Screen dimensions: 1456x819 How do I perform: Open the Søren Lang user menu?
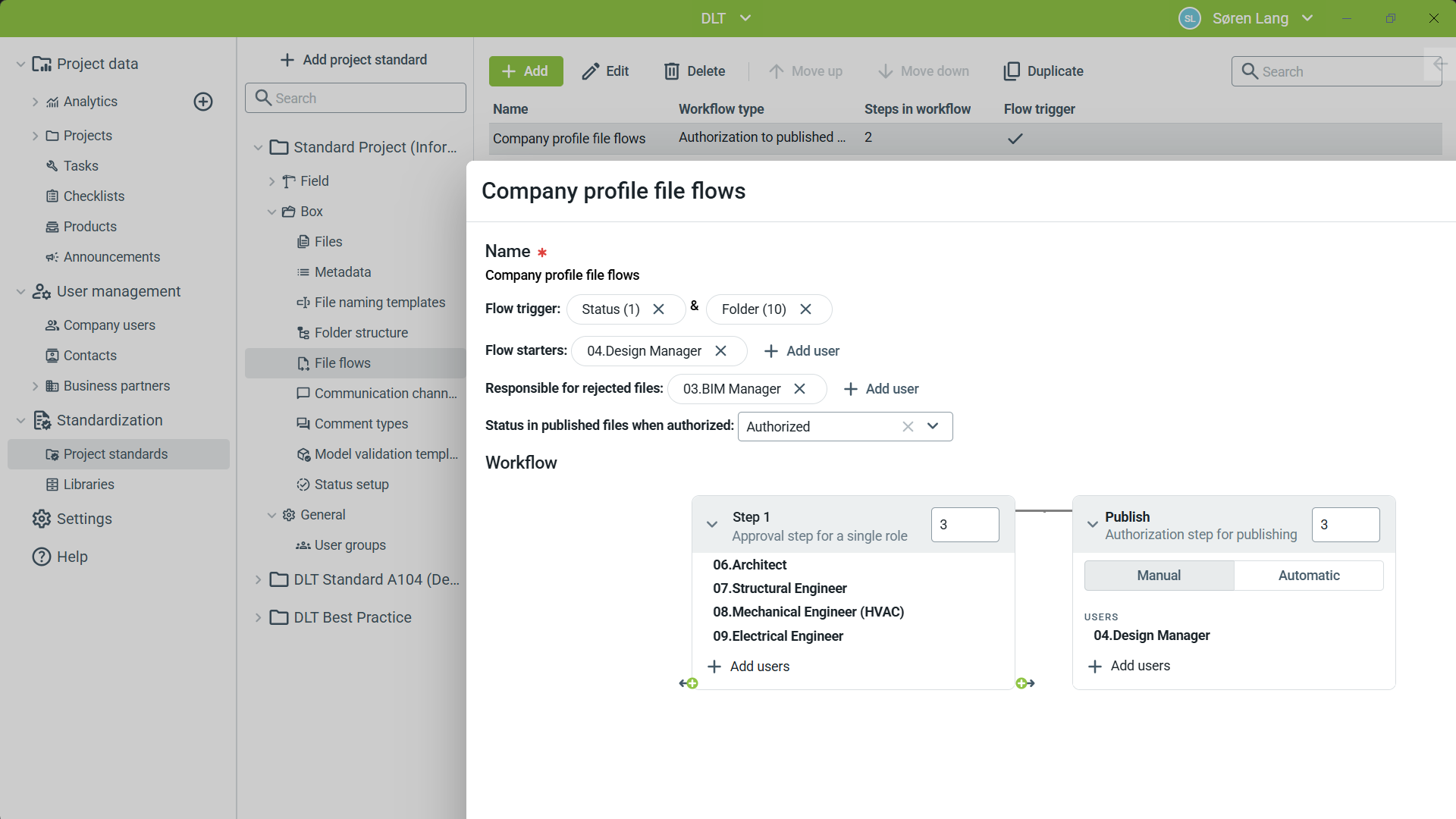[1247, 18]
